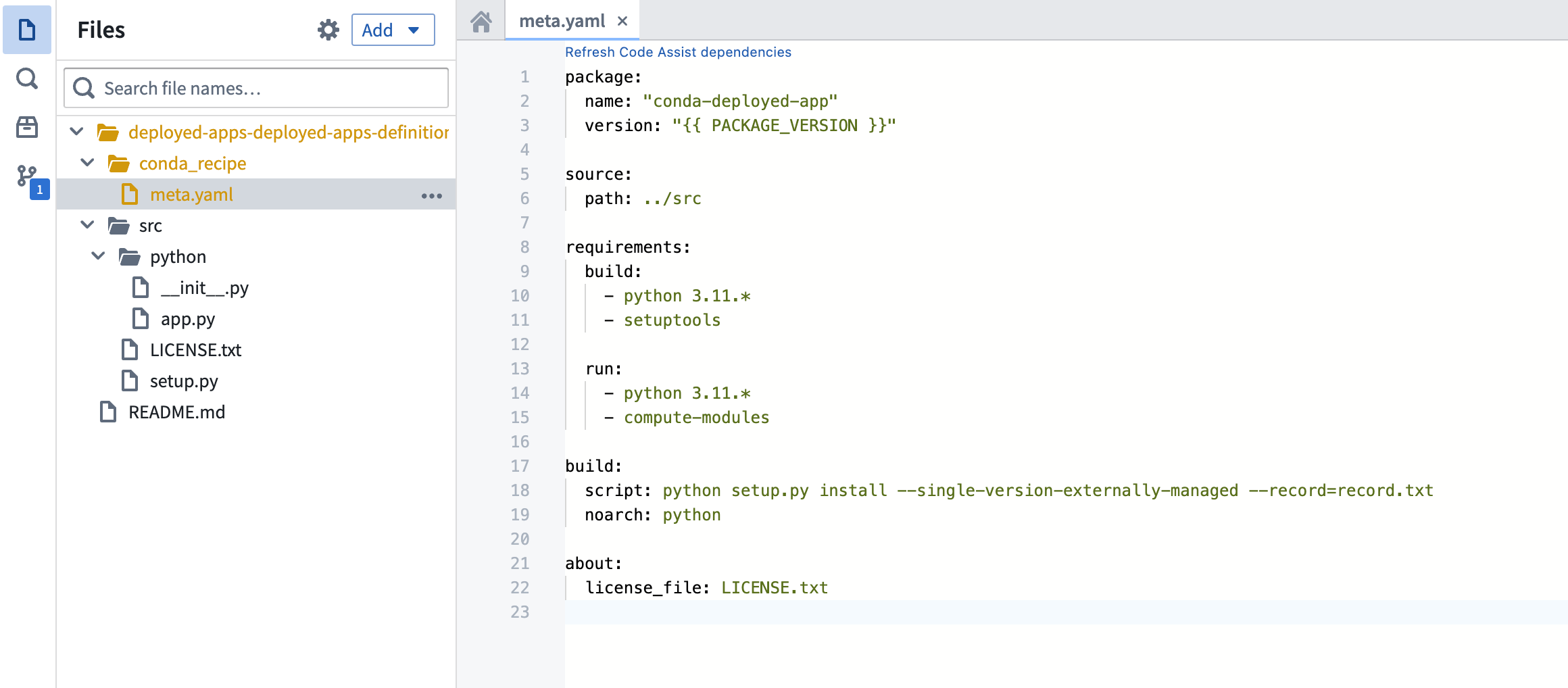Open the Files settings gear
The image size is (1568, 688).
point(328,30)
